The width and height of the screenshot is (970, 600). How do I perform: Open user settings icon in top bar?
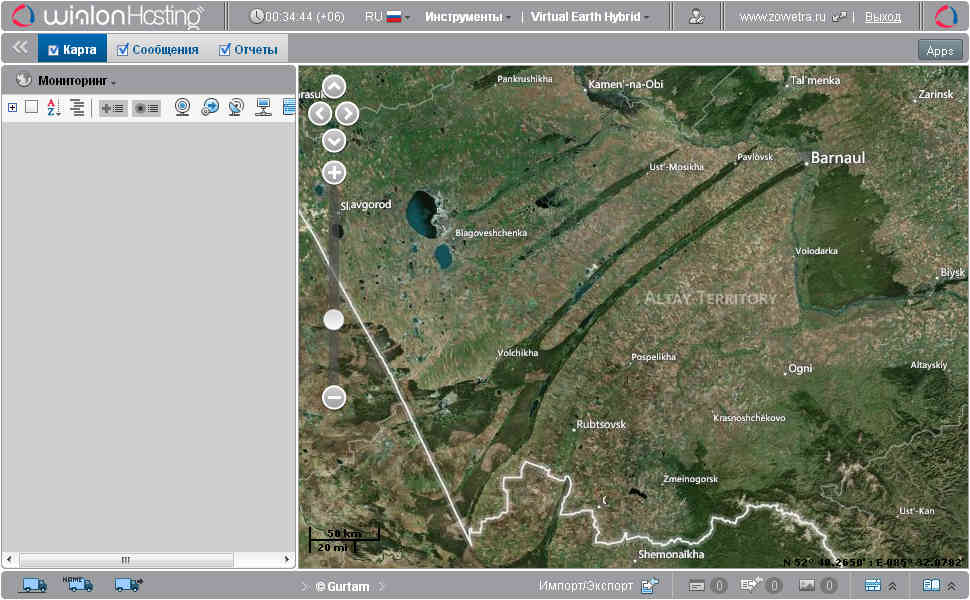696,17
